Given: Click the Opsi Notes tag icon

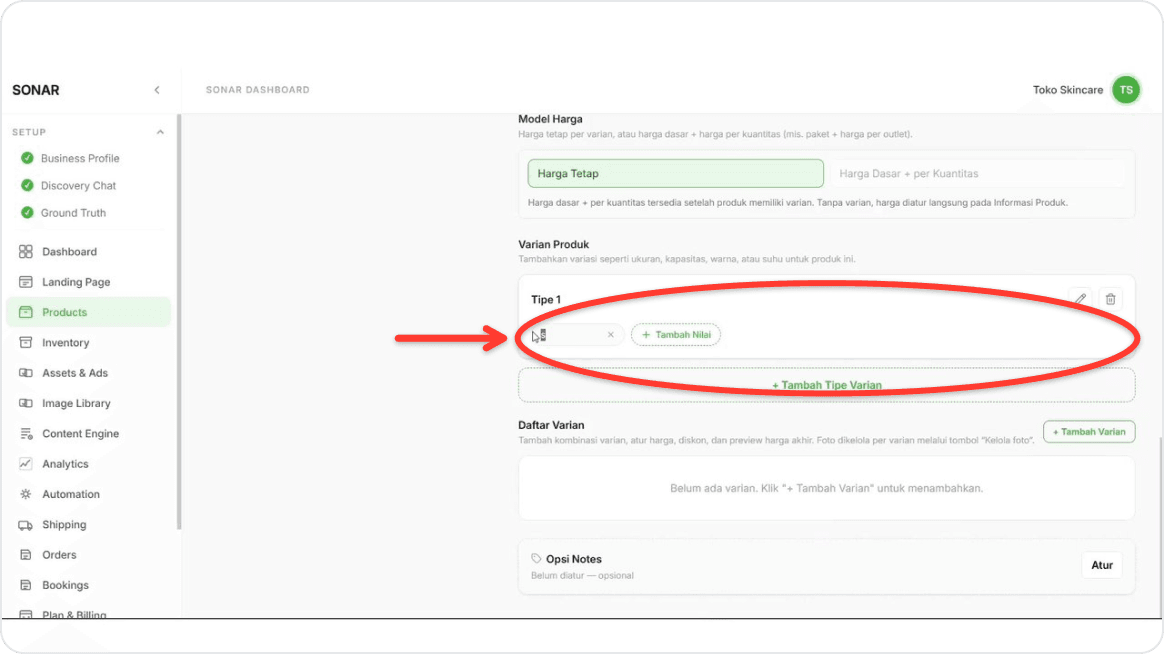Looking at the screenshot, I should click(x=536, y=559).
